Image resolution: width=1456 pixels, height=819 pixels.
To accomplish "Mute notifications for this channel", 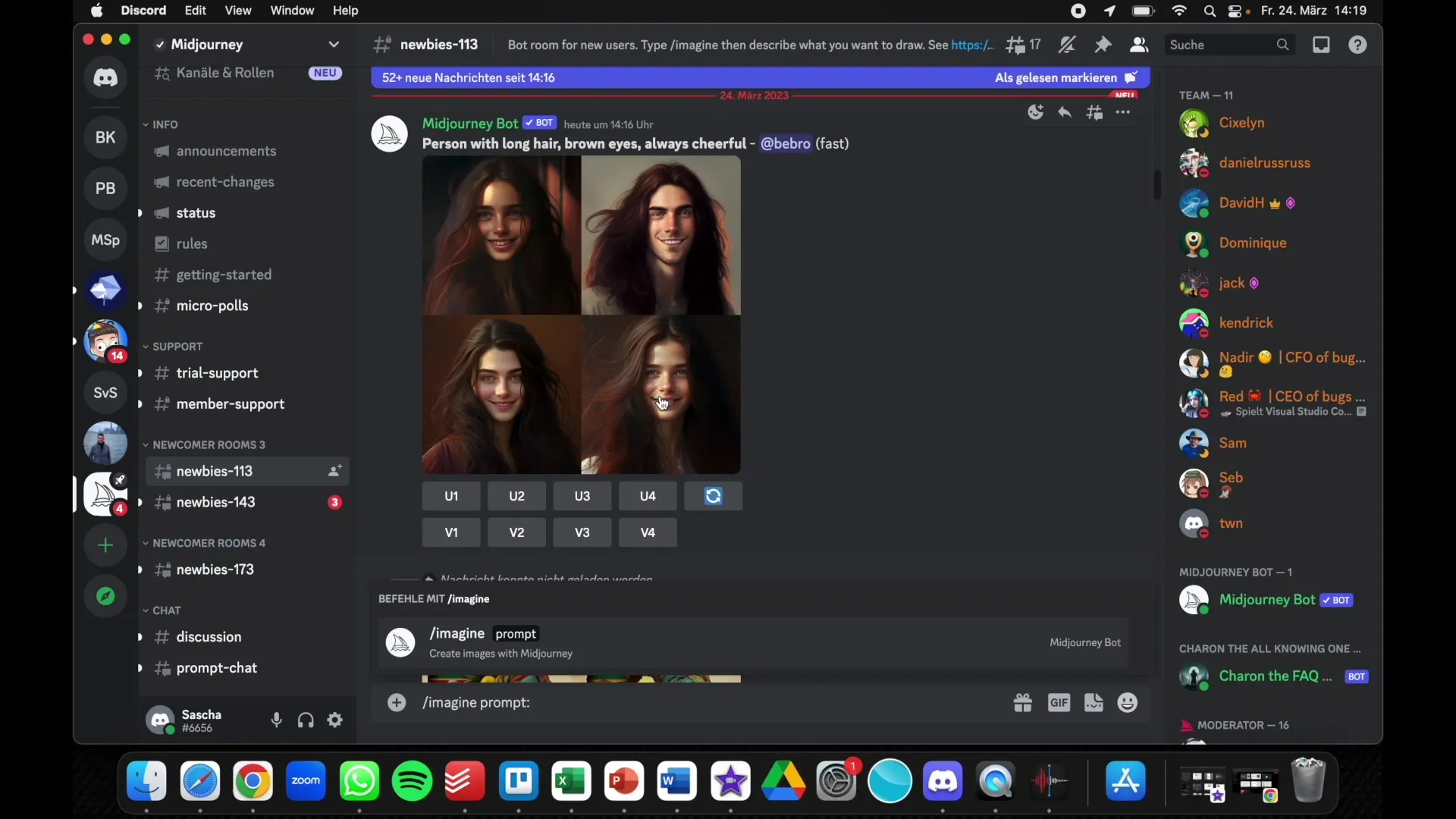I will [x=1068, y=45].
